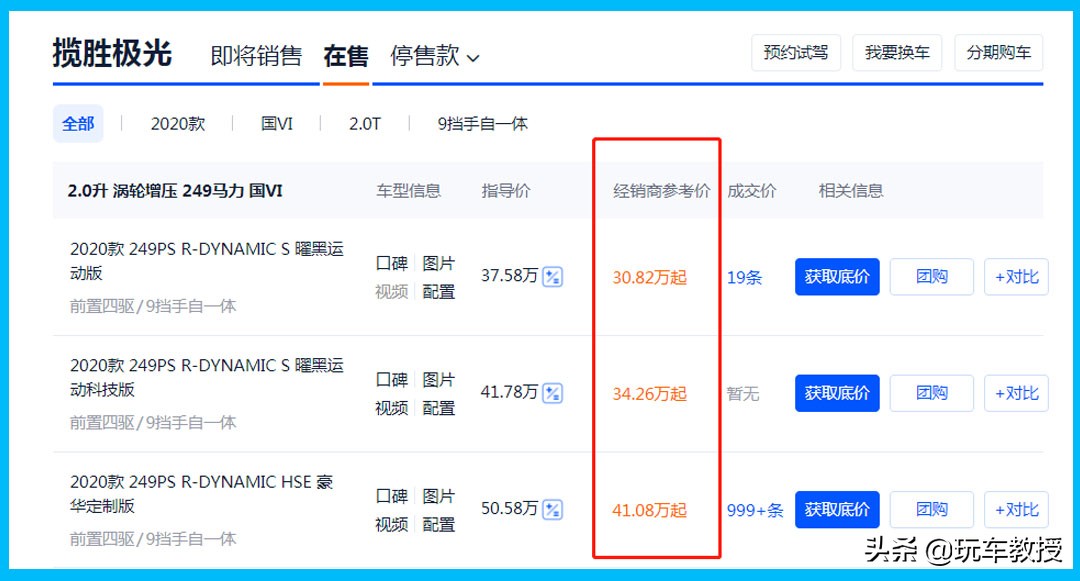Click the 经销商参考价 column header
Viewport: 1080px width, 581px height.
click(661, 191)
